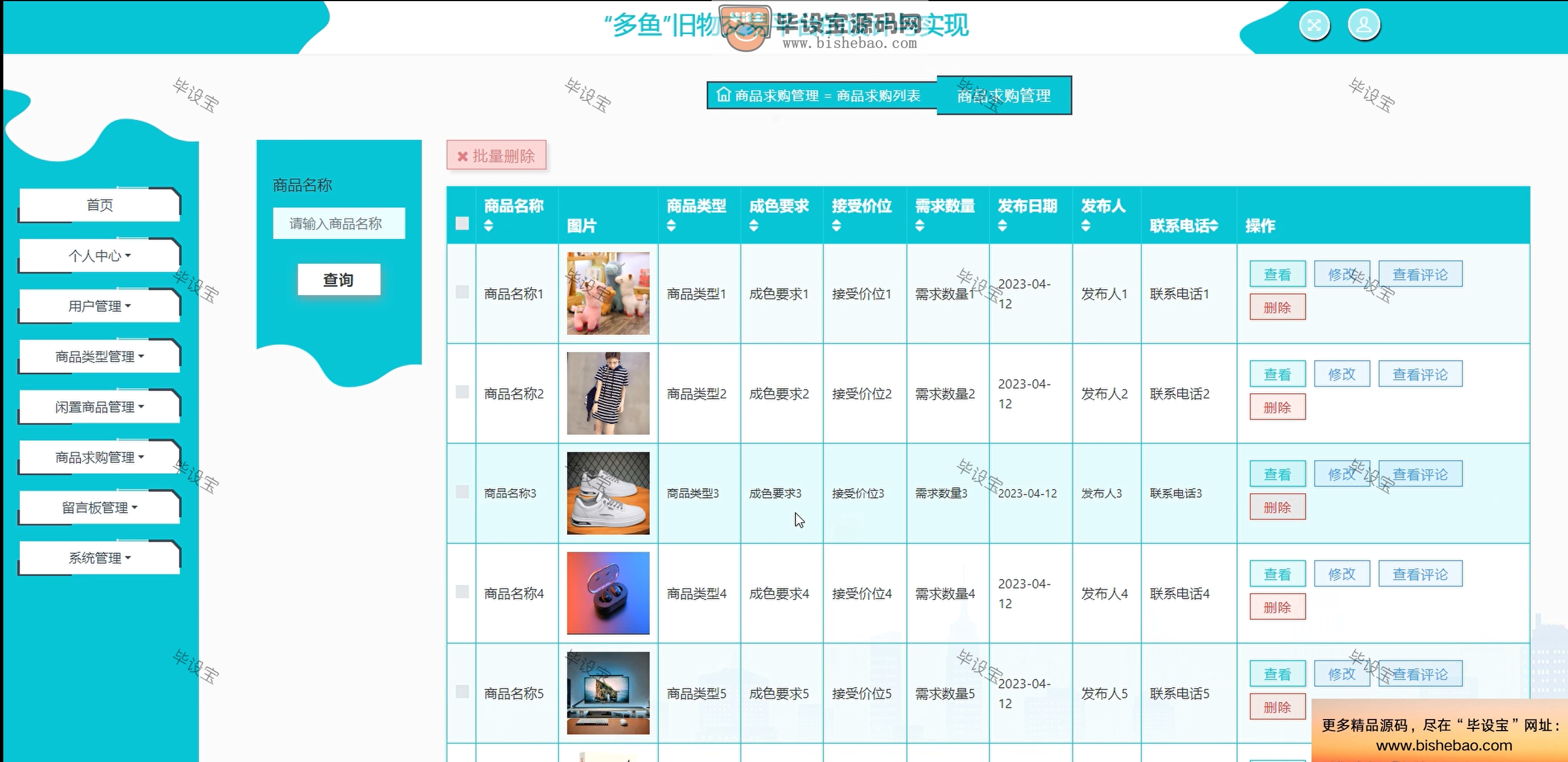This screenshot has width=1568, height=762.
Task: Open the monitor thumbnail of 商品名称5
Action: pyautogui.click(x=608, y=693)
